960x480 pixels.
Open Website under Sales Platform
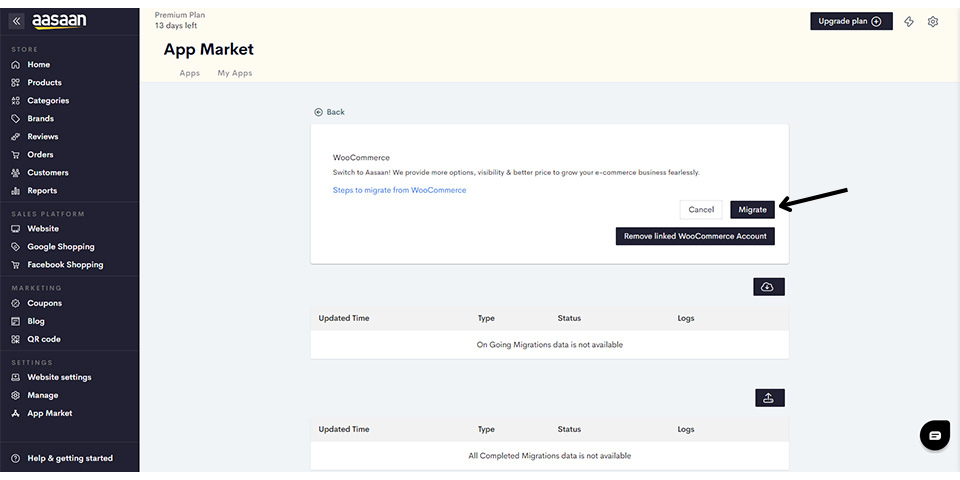pyautogui.click(x=43, y=228)
